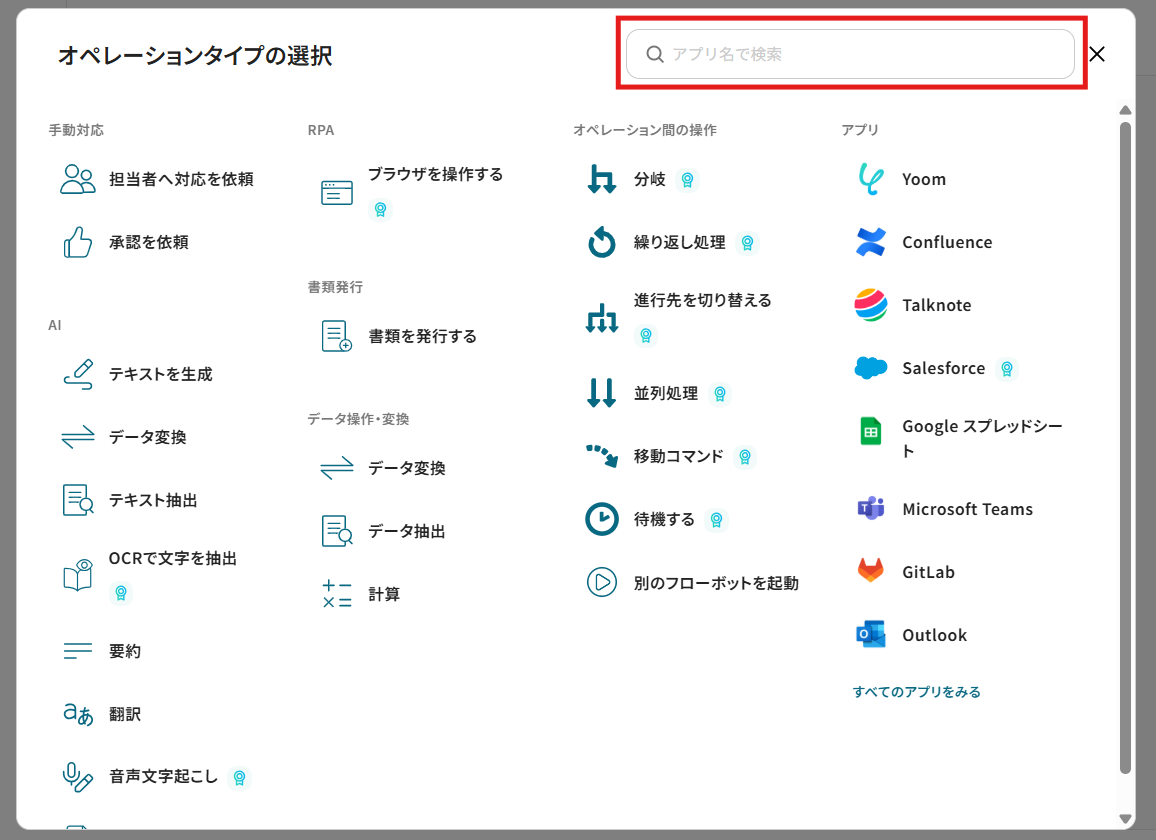The height and width of the screenshot is (840, 1156).
Task: Choose the 待機する clock icon
Action: coord(601,520)
